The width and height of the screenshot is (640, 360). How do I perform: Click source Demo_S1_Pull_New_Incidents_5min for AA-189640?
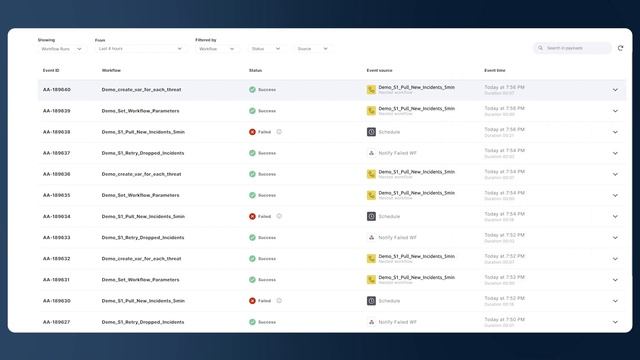point(416,87)
